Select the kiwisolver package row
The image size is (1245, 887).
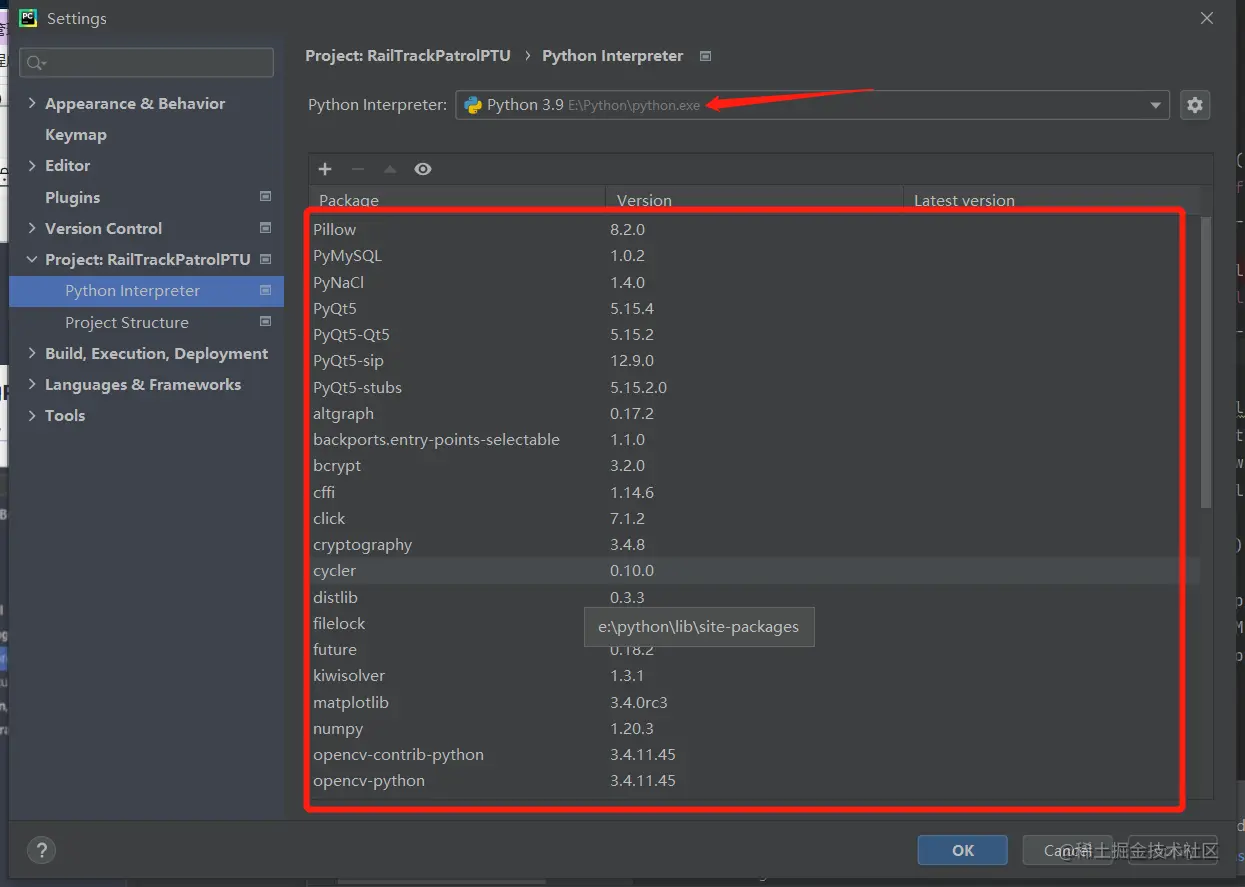(754, 675)
